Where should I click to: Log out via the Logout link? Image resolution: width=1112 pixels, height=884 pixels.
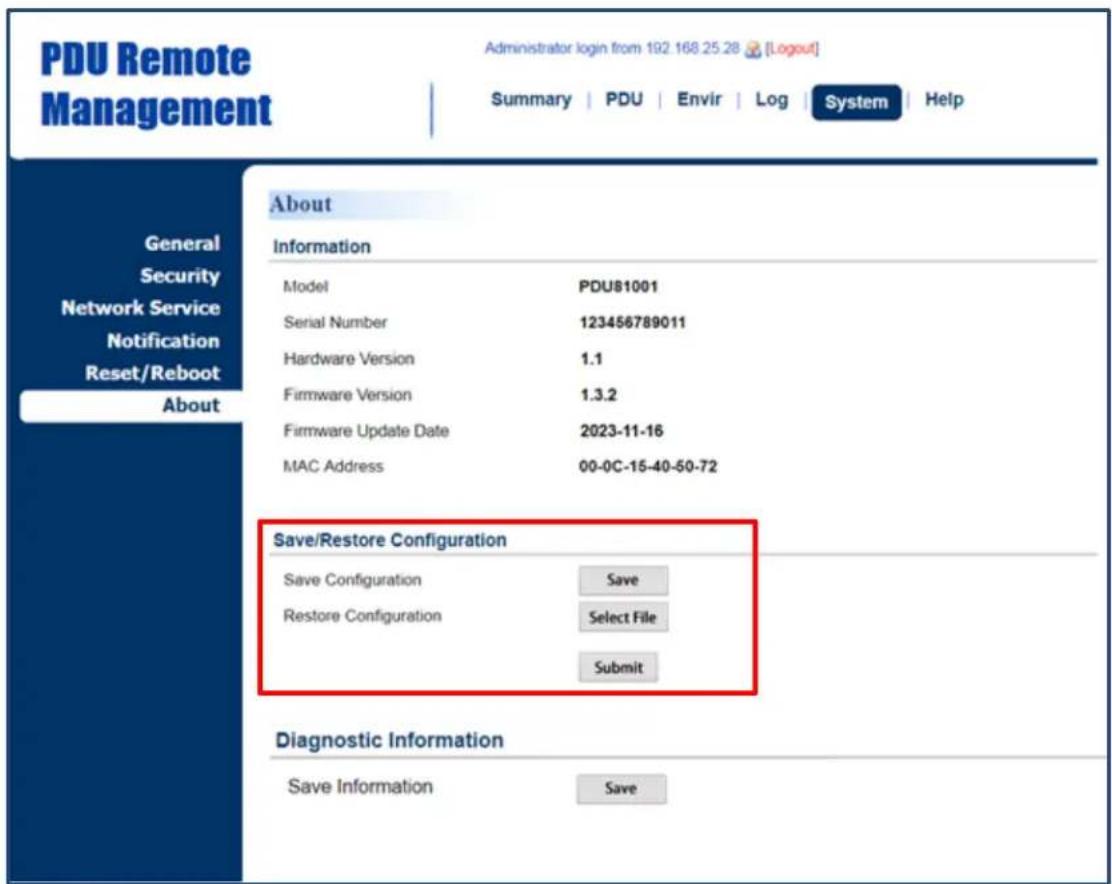pyautogui.click(x=792, y=48)
